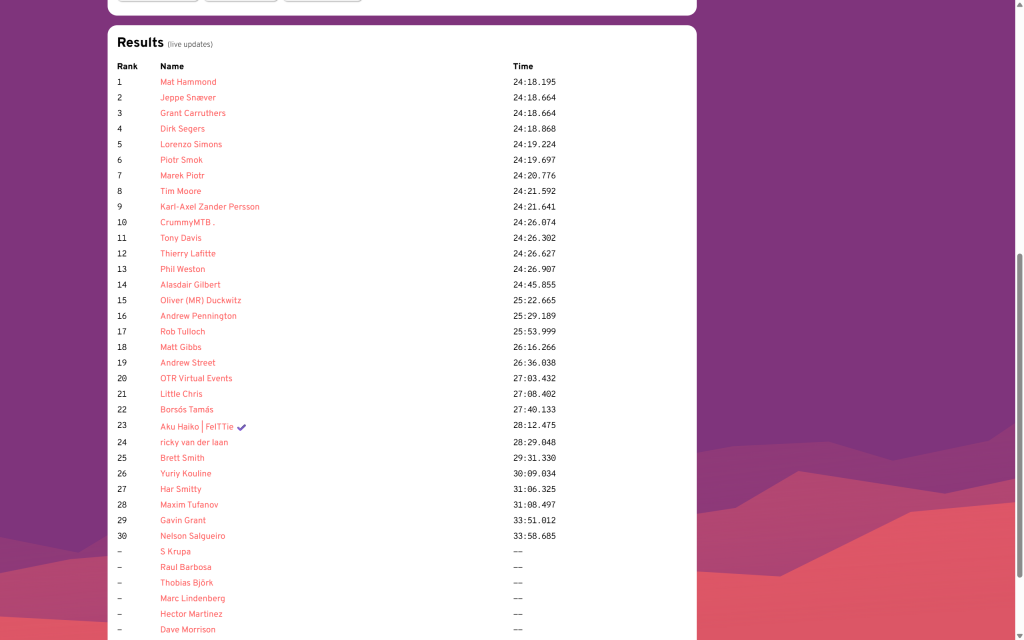Click the page's vertical scrollbar
This screenshot has height=640, width=1024.
[1019, 415]
